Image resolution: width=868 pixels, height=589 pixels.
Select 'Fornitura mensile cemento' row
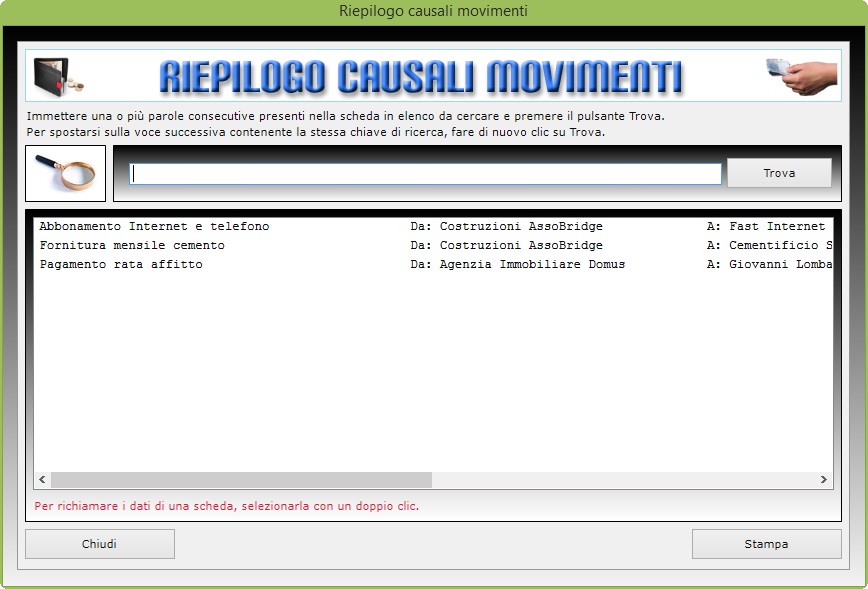pyautogui.click(x=433, y=245)
